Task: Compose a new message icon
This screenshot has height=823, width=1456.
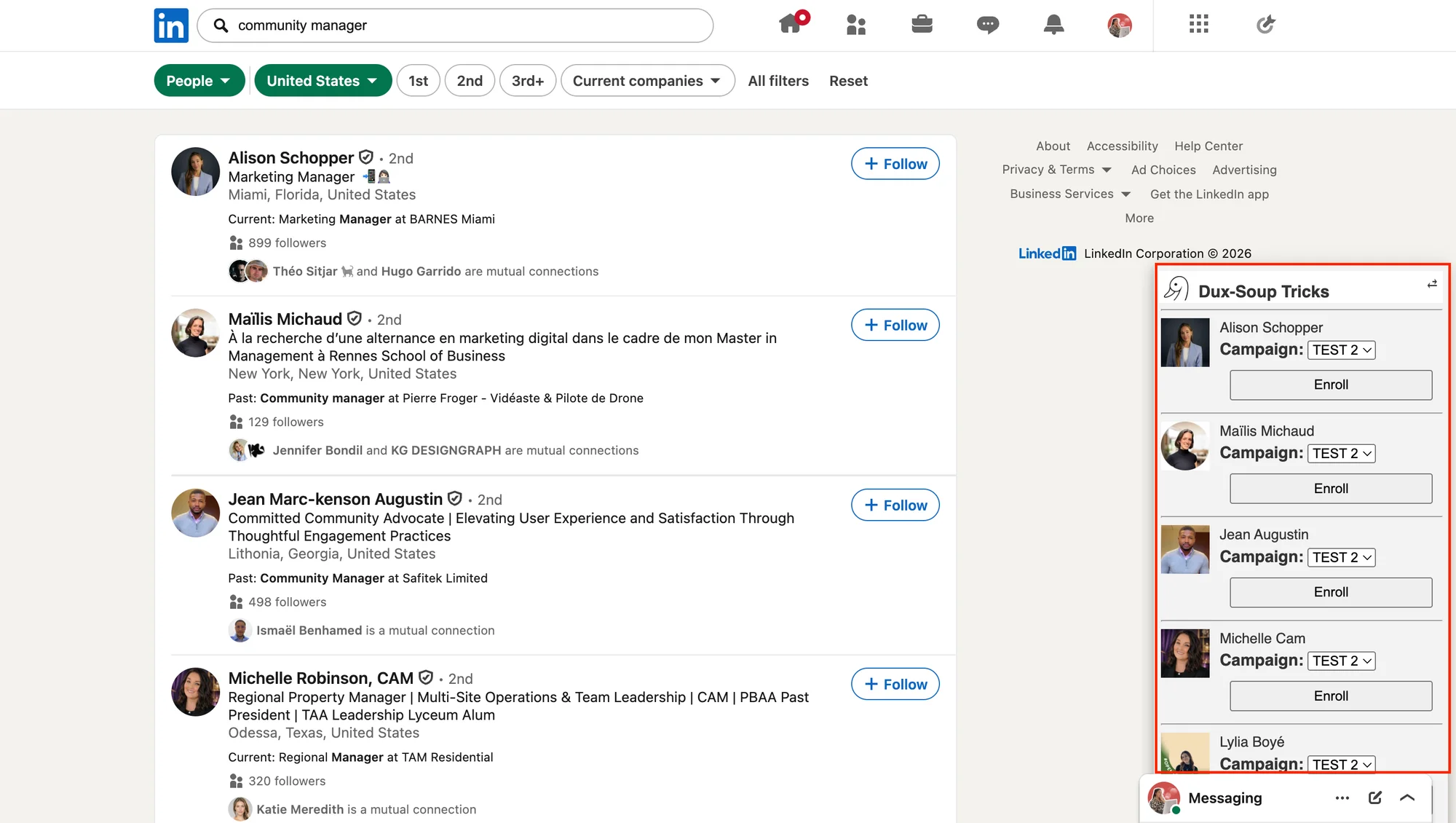Action: coord(1375,798)
